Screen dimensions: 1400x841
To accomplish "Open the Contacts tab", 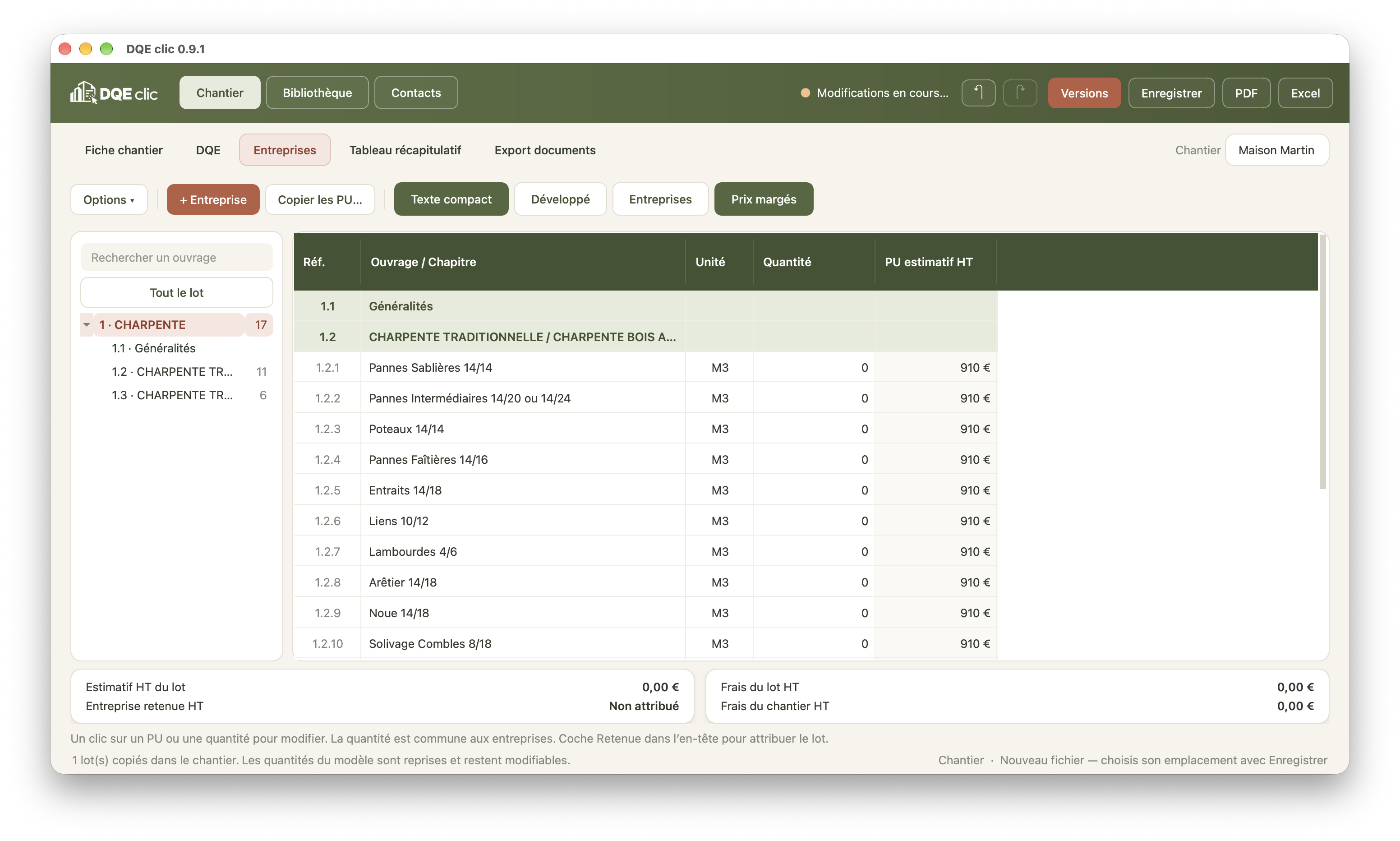I will coord(416,92).
